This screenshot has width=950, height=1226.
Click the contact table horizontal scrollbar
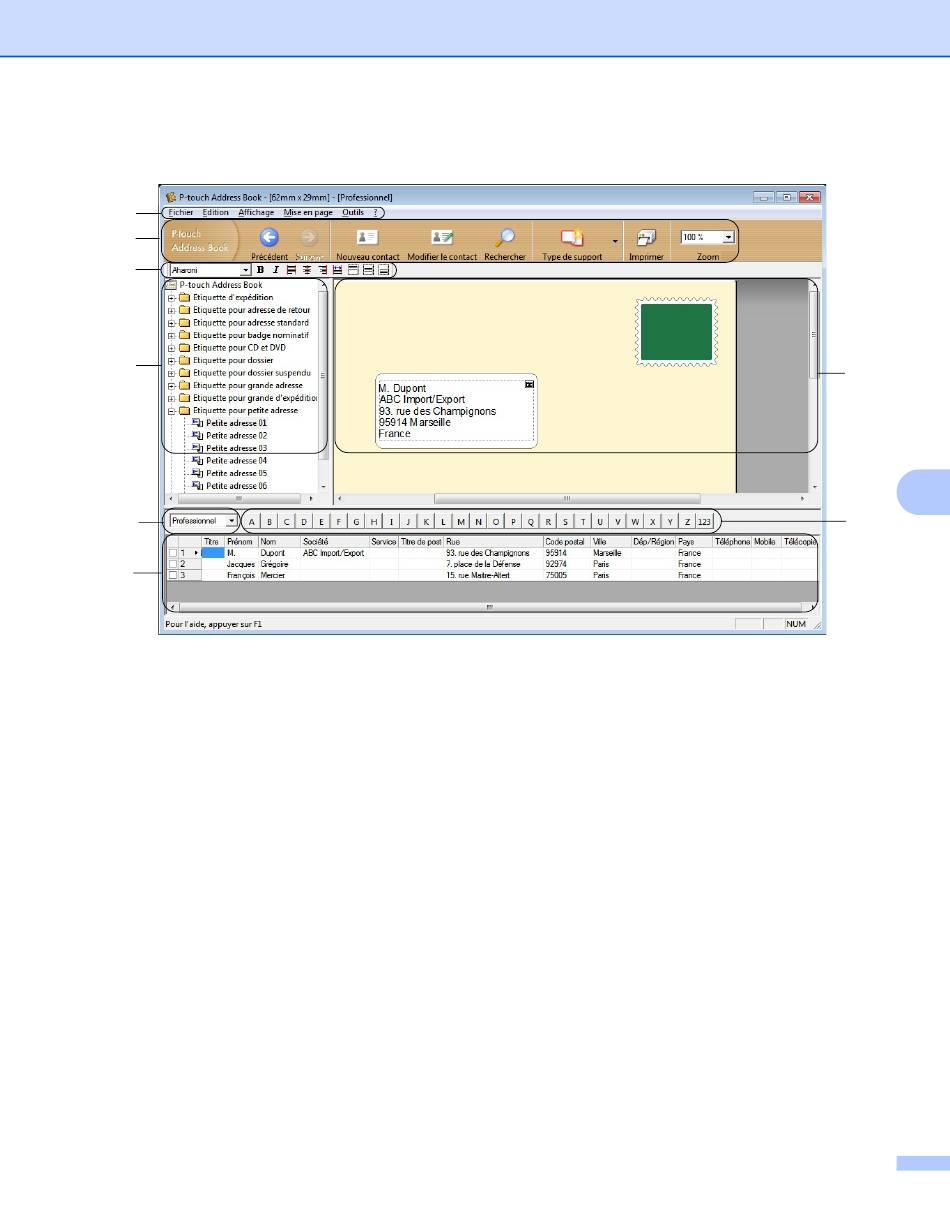coord(490,606)
